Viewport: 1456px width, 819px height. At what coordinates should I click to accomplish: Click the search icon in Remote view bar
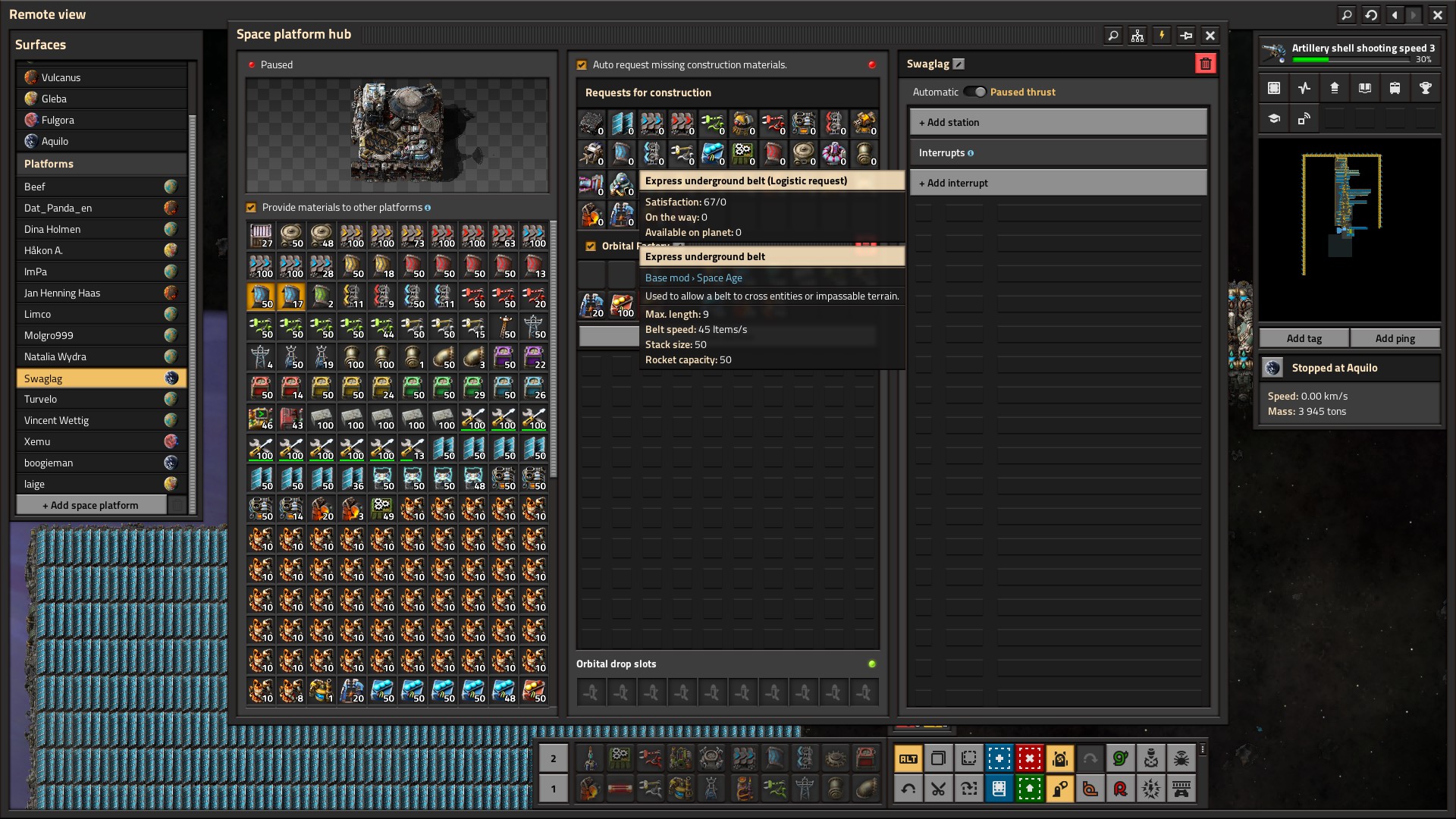click(x=1346, y=14)
